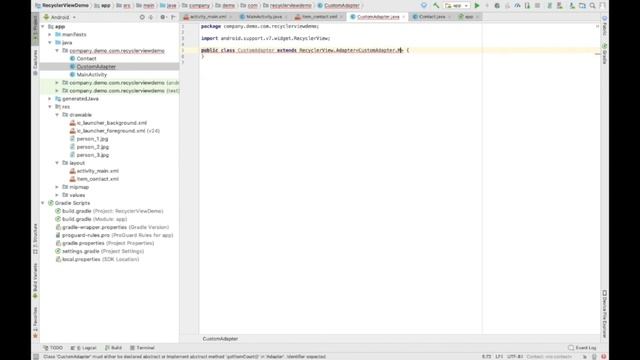Run the app with green play button
The width and height of the screenshot is (640, 360).
476,6
